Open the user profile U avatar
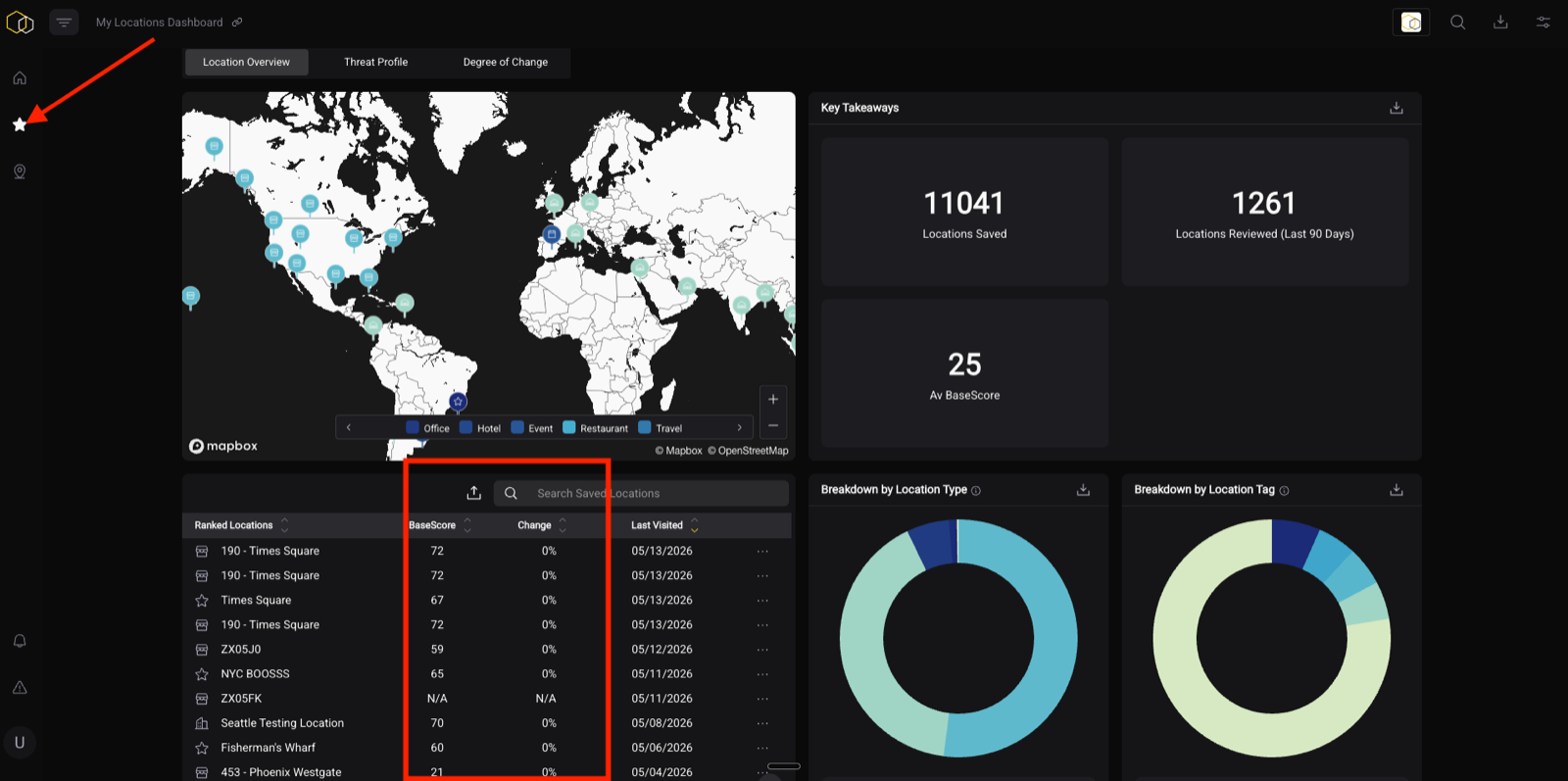Screen dimensions: 1568x781 point(20,743)
